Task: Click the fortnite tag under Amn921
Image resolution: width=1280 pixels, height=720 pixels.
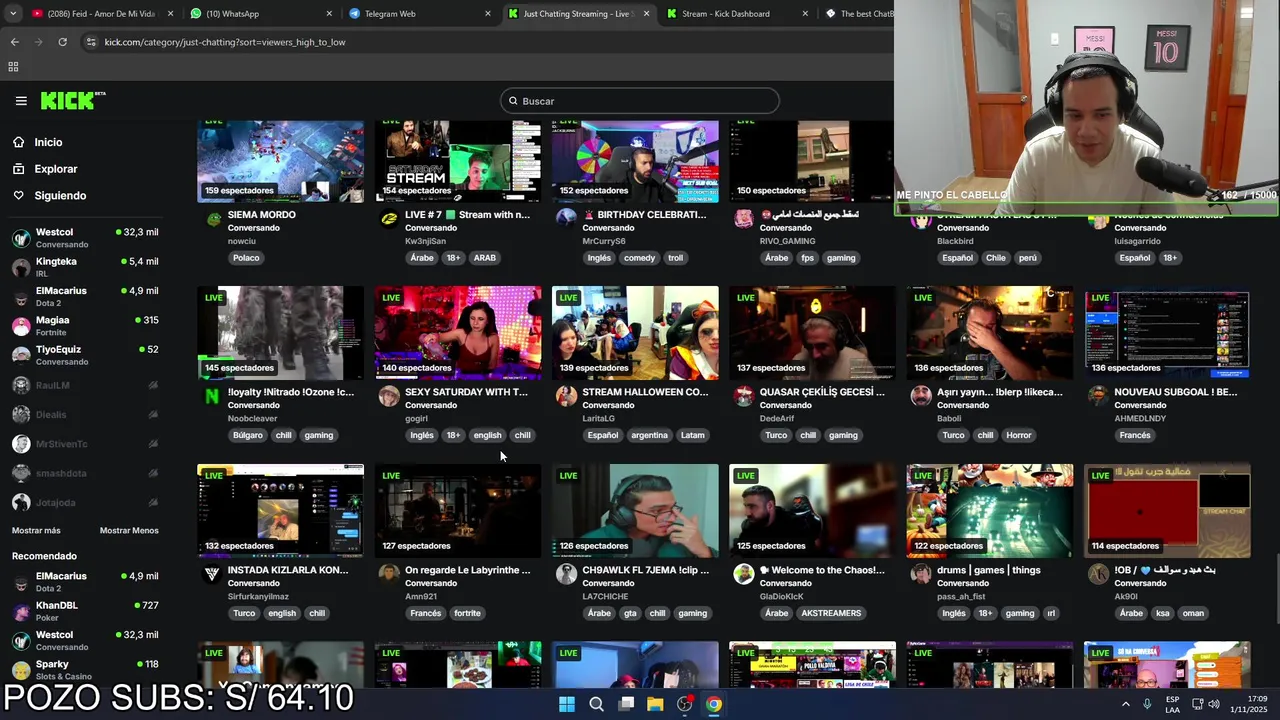Action: click(467, 613)
